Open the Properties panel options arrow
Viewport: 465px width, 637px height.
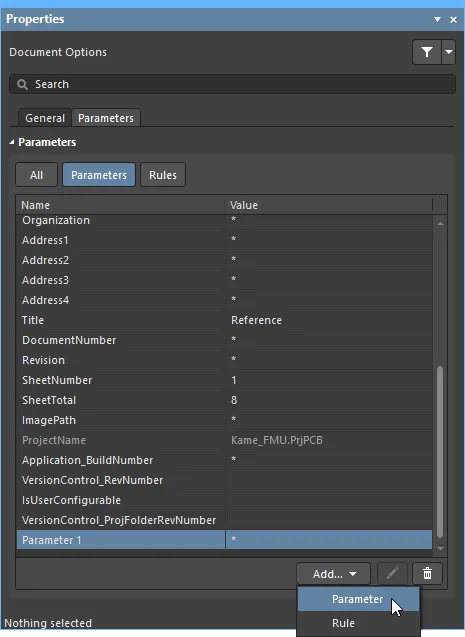(437, 19)
